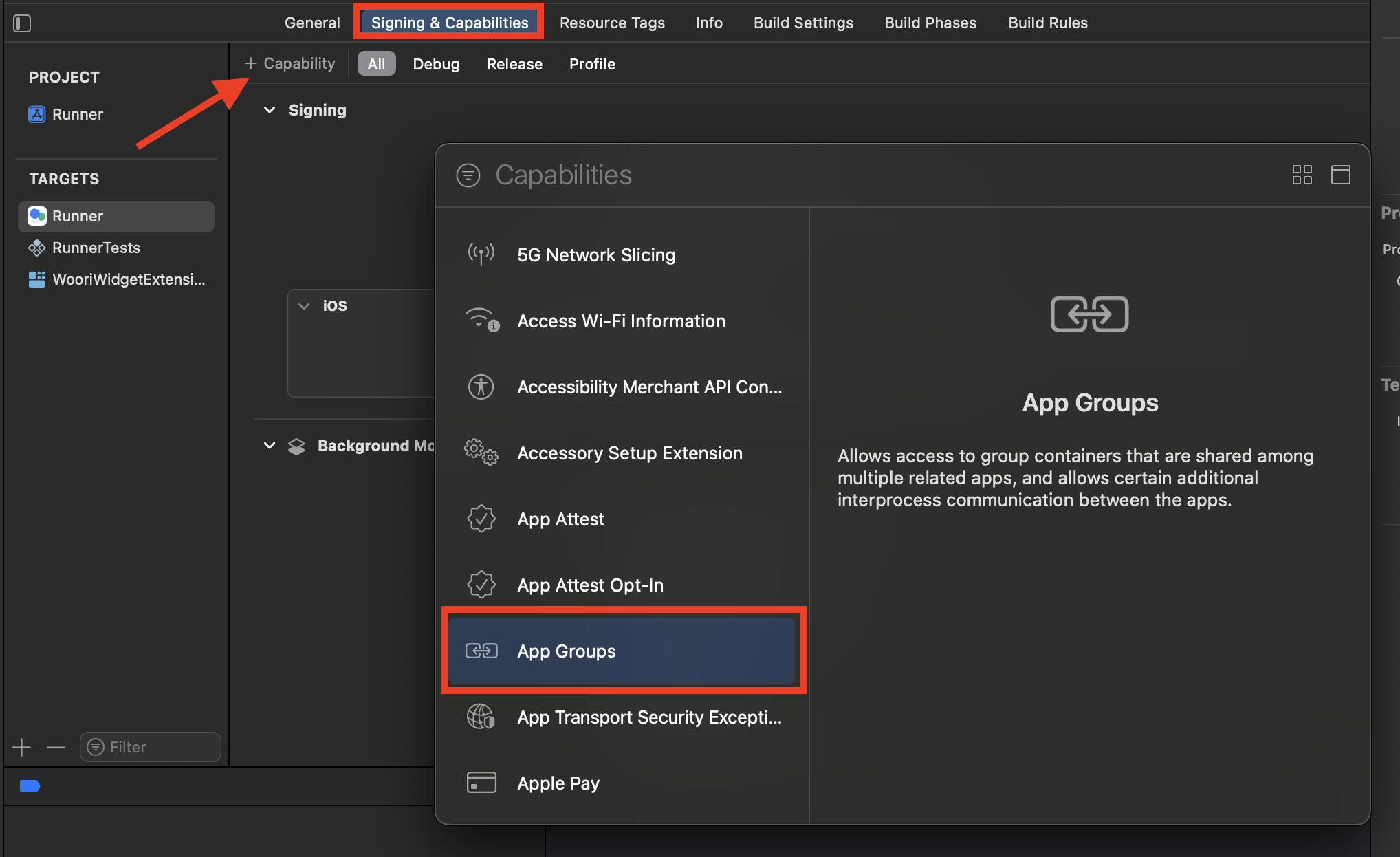Click the targets Filter field
This screenshot has height=857, width=1400.
pos(150,747)
